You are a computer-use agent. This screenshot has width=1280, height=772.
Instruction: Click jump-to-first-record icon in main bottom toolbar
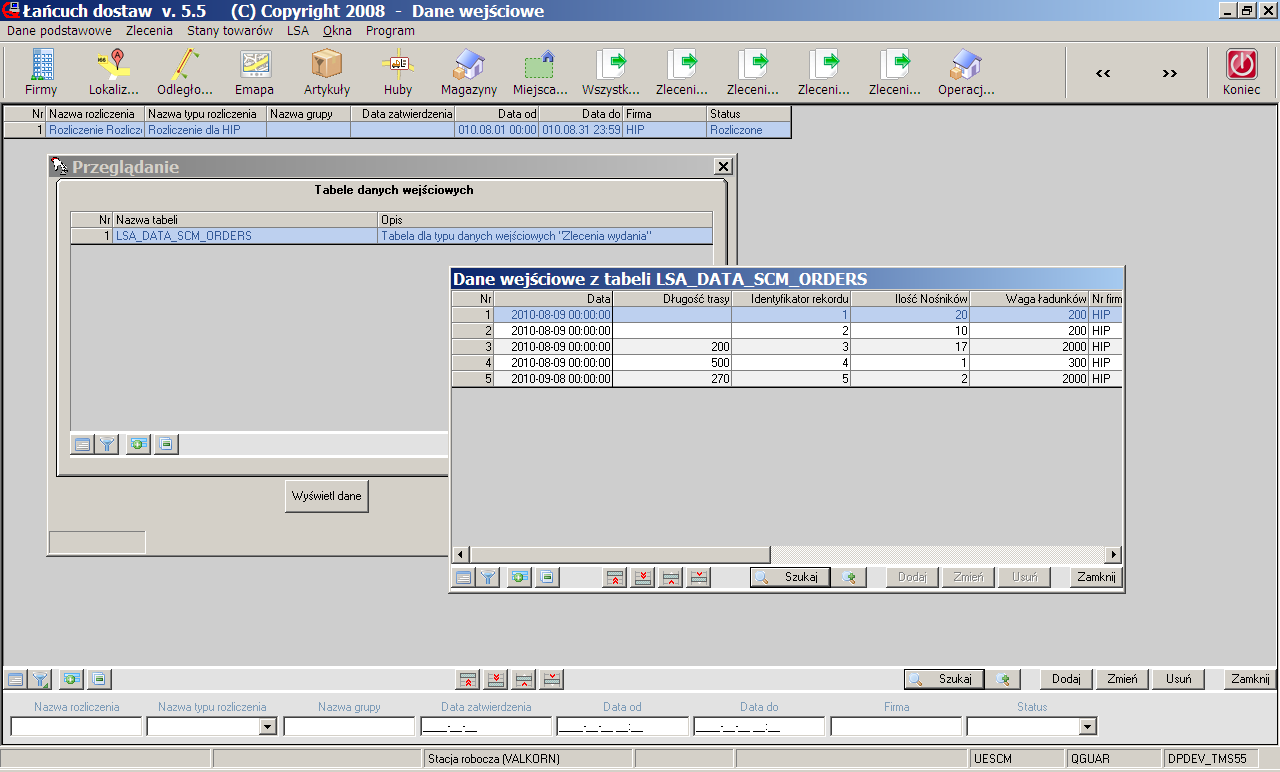pos(468,679)
